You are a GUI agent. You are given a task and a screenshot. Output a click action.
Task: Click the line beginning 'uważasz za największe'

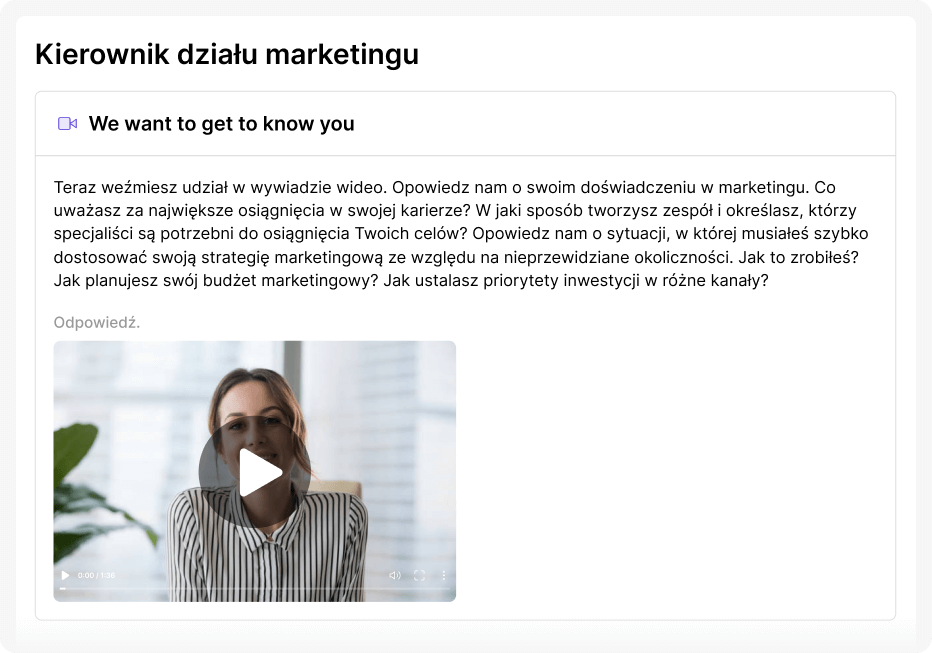click(x=455, y=210)
